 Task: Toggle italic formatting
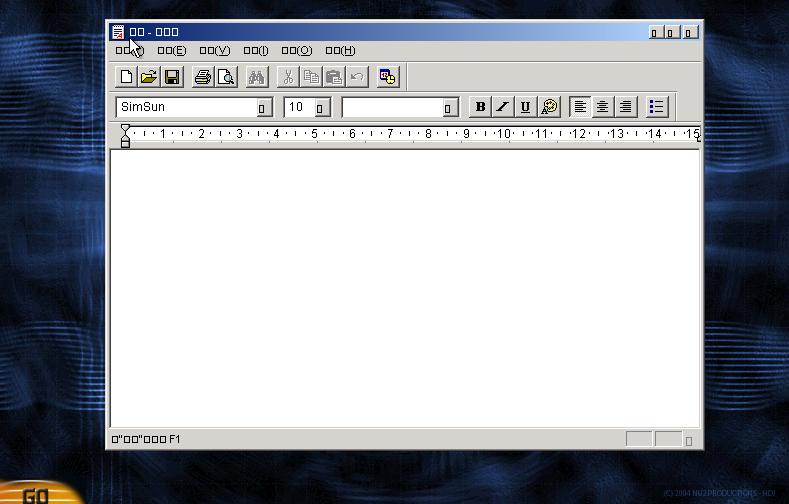coord(503,107)
